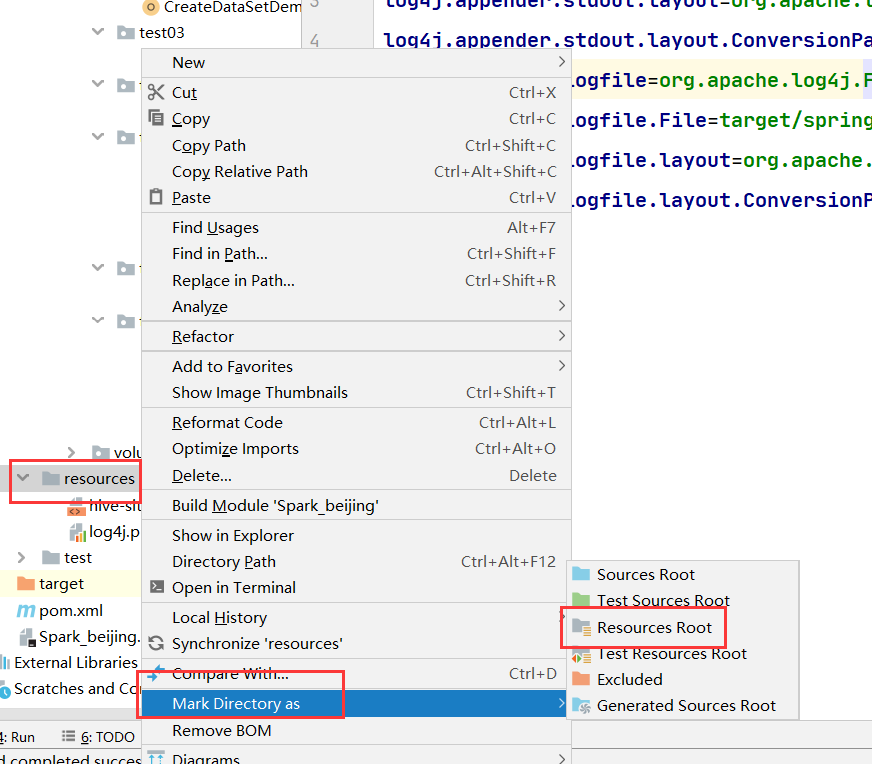Expand the test folder in project tree
Screen dimensions: 872x764
pos(20,557)
